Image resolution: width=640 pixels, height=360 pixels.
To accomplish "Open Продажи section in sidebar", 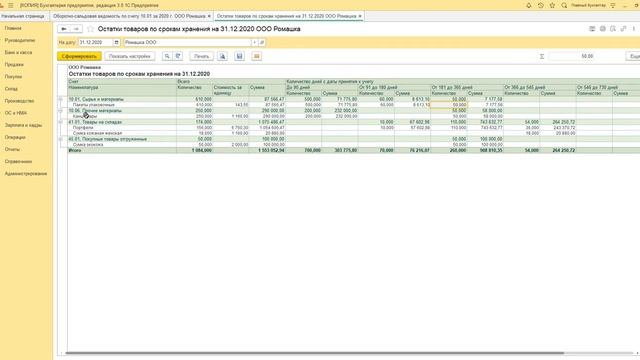I will (14, 64).
